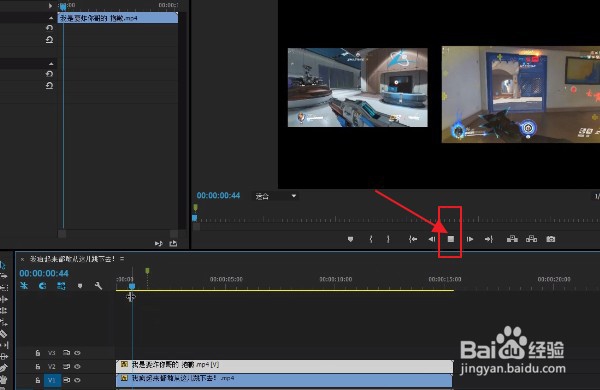The image size is (600, 390).
Task: Select the blue clip on track V1
Action: pos(284,380)
